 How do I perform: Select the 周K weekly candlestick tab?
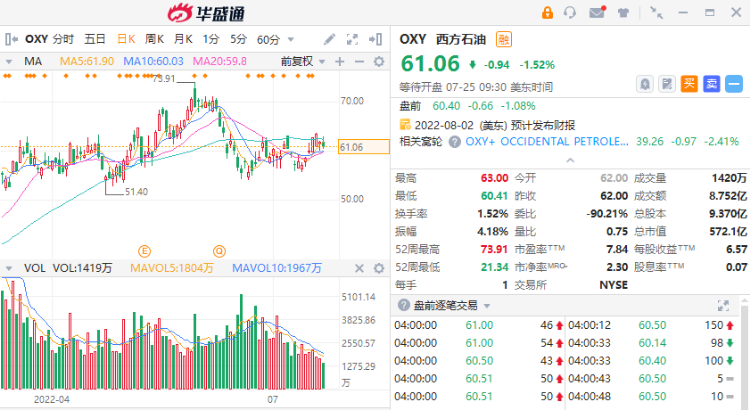pyautogui.click(x=154, y=39)
